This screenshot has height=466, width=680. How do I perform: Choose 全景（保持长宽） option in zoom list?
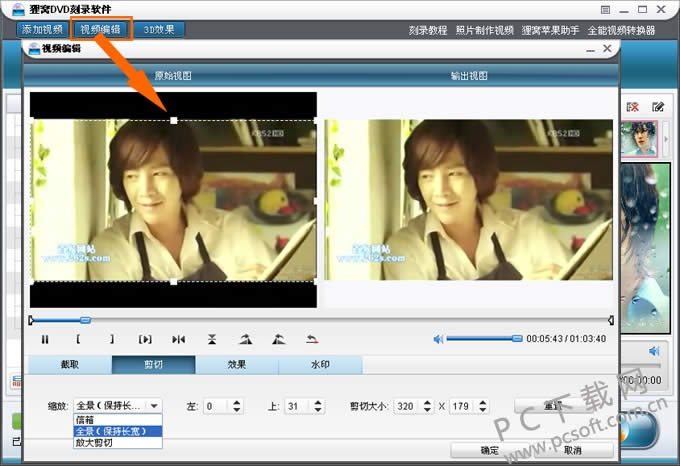[x=118, y=431]
